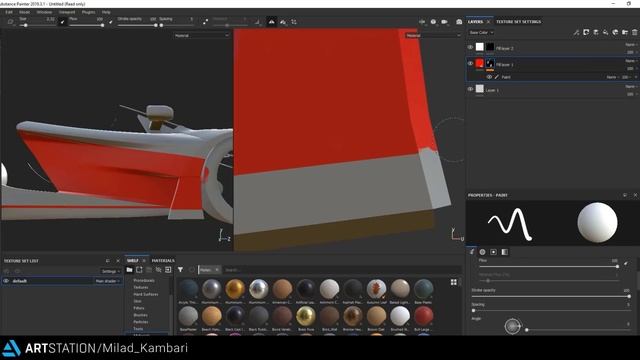Open the Settings dropdown in Texture Set List
This screenshot has height=360, width=640.
[x=111, y=271]
